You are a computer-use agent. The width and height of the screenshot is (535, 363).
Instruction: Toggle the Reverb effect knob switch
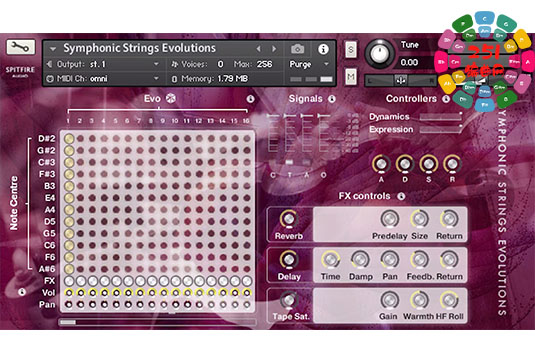289,219
